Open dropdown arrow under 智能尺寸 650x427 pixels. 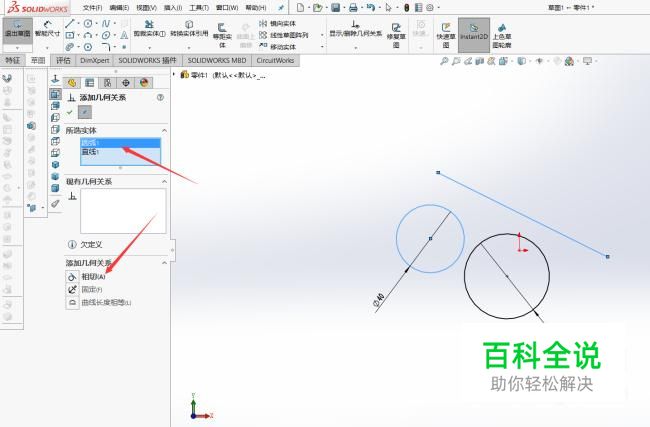pos(47,48)
